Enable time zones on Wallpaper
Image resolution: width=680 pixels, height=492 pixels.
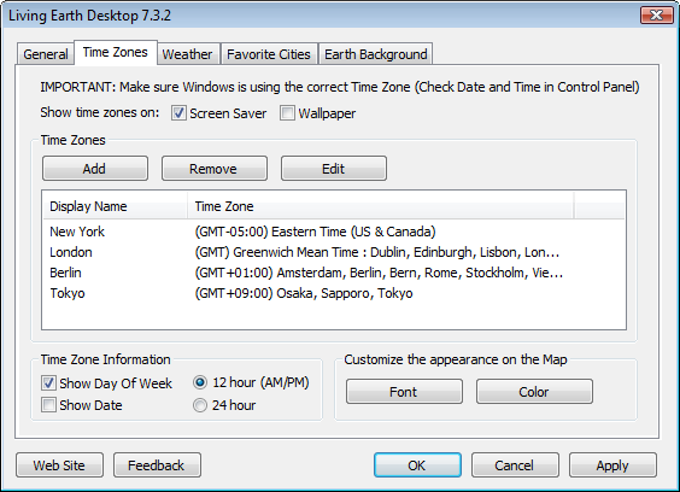pyautogui.click(x=288, y=113)
